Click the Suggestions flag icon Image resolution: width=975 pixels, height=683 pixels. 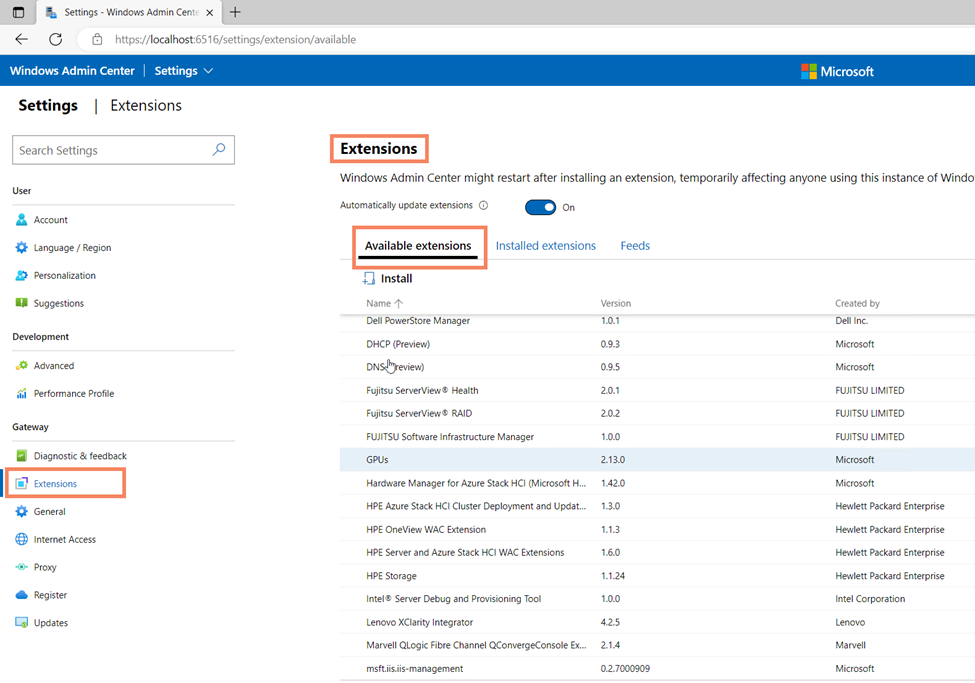coord(22,303)
